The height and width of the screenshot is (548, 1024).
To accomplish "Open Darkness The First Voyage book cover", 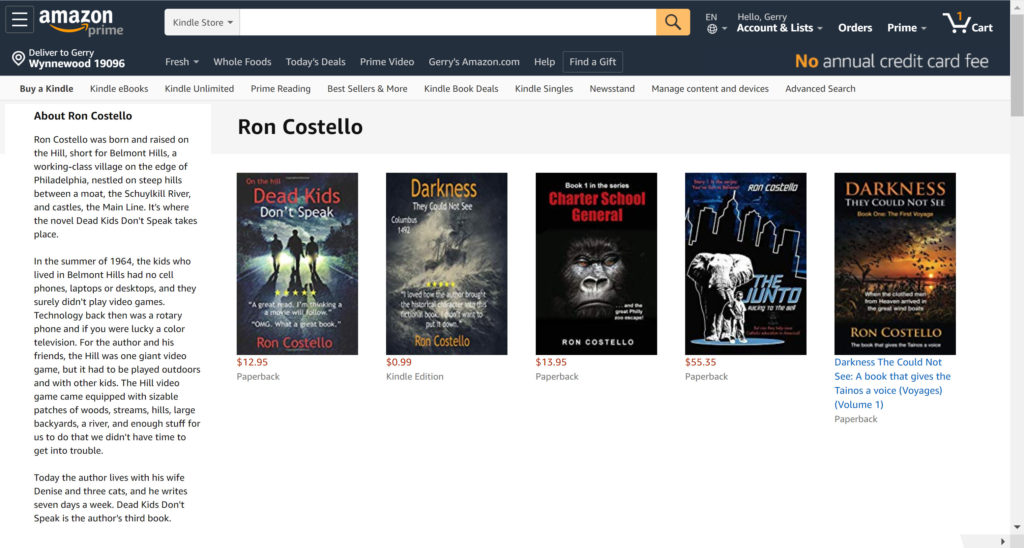I will 895,264.
